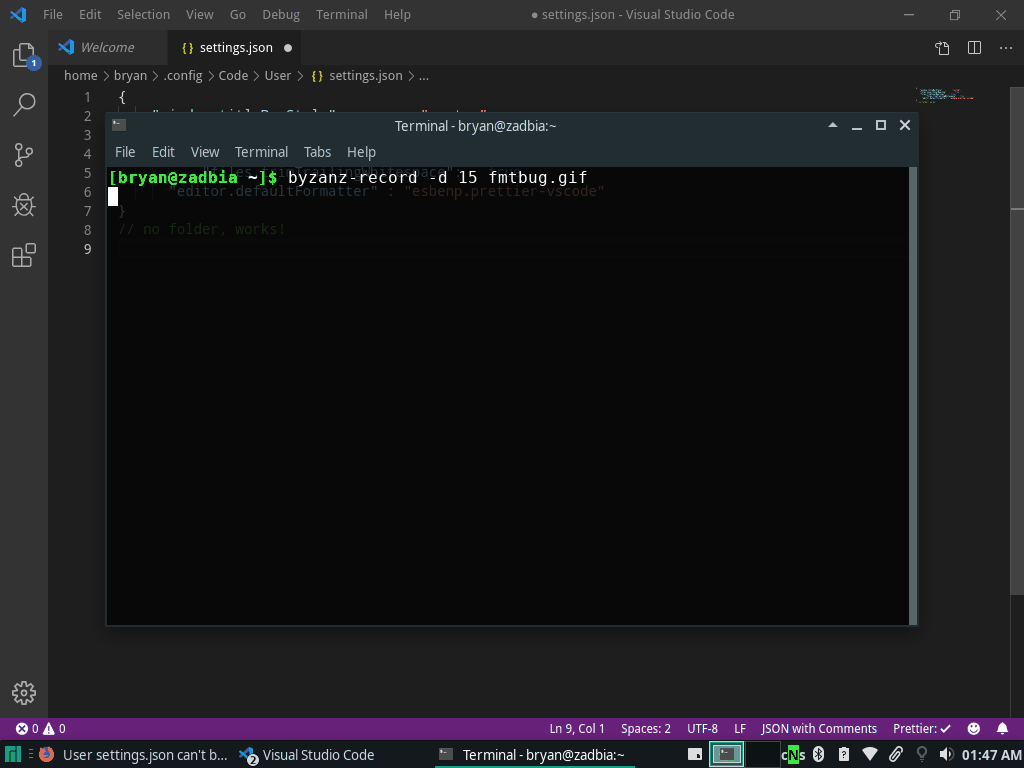
Task: Open VS Code Help menu
Action: pyautogui.click(x=397, y=14)
